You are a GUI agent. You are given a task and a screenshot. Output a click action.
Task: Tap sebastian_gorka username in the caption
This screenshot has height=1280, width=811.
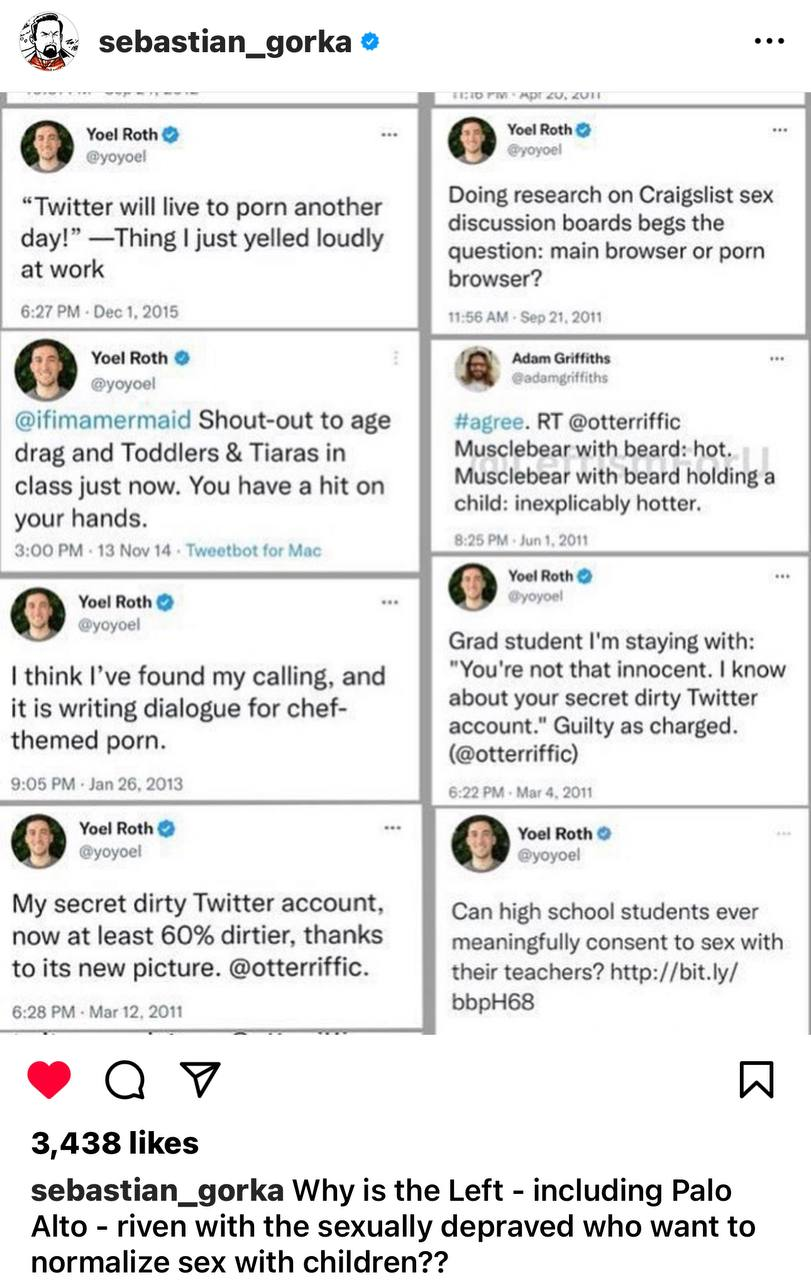(x=157, y=1191)
